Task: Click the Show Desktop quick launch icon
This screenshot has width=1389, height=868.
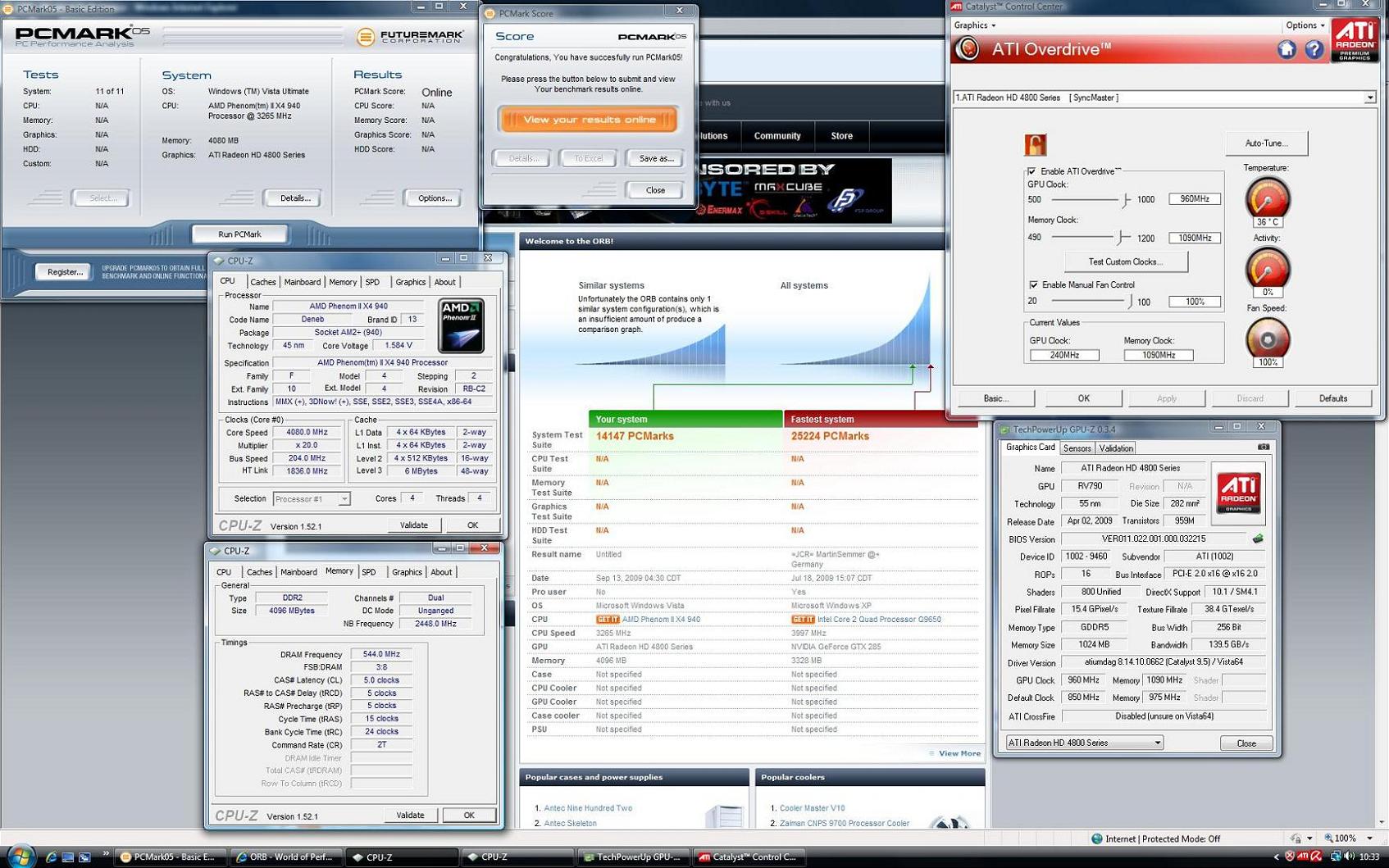Action: click(68, 857)
